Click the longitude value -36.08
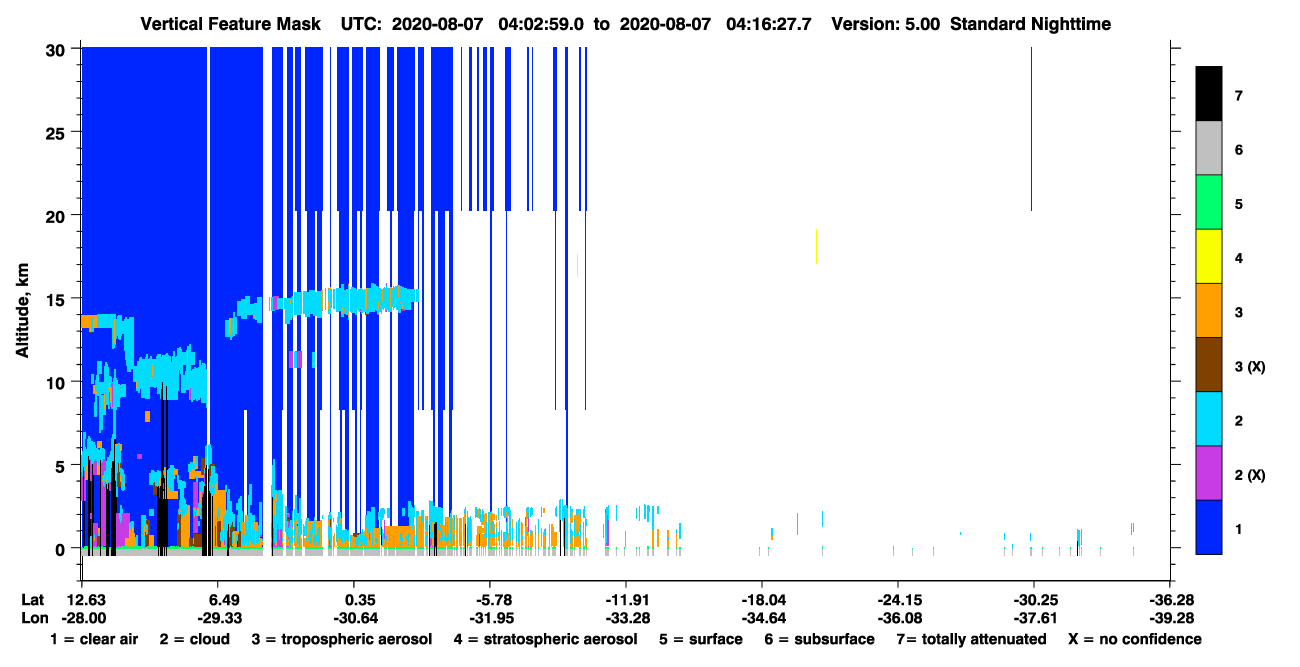Screen dimensions: 1300x667 click(x=898, y=618)
